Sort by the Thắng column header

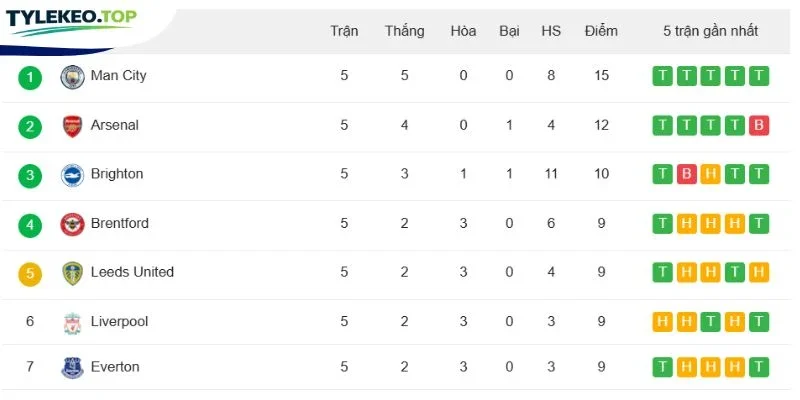point(405,31)
